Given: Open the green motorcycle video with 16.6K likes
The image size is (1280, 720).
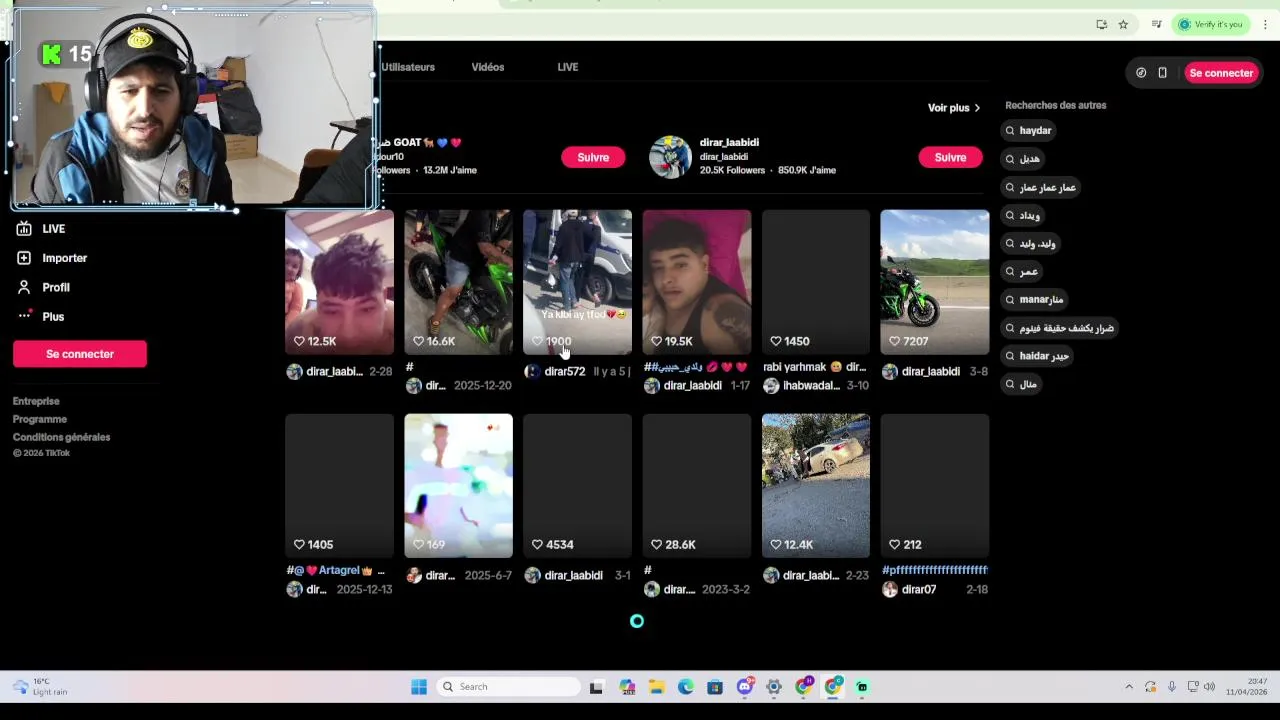Looking at the screenshot, I should [x=458, y=282].
